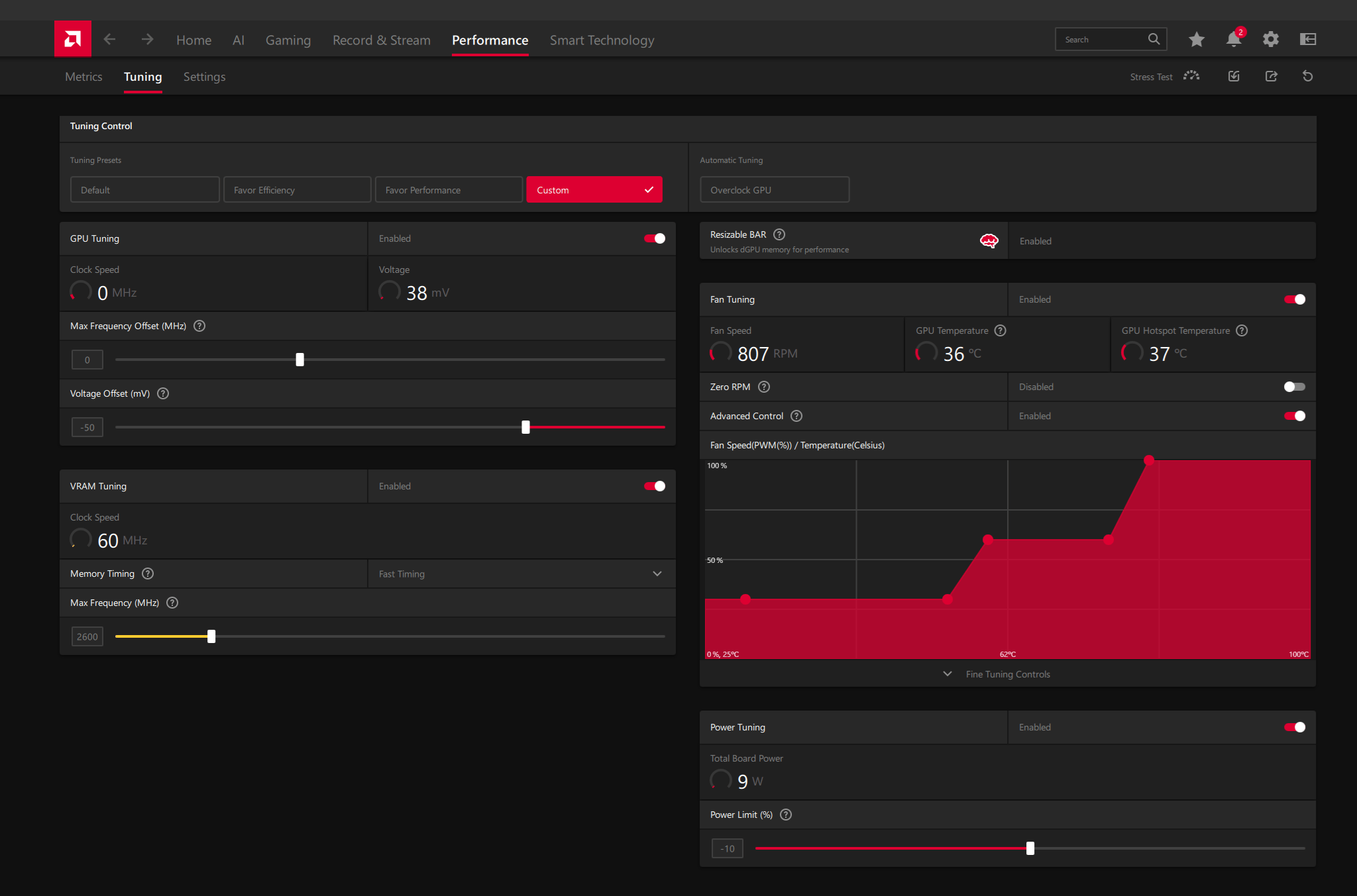Click the load tuning profile icon
This screenshot has width=1357, height=896.
[1234, 76]
